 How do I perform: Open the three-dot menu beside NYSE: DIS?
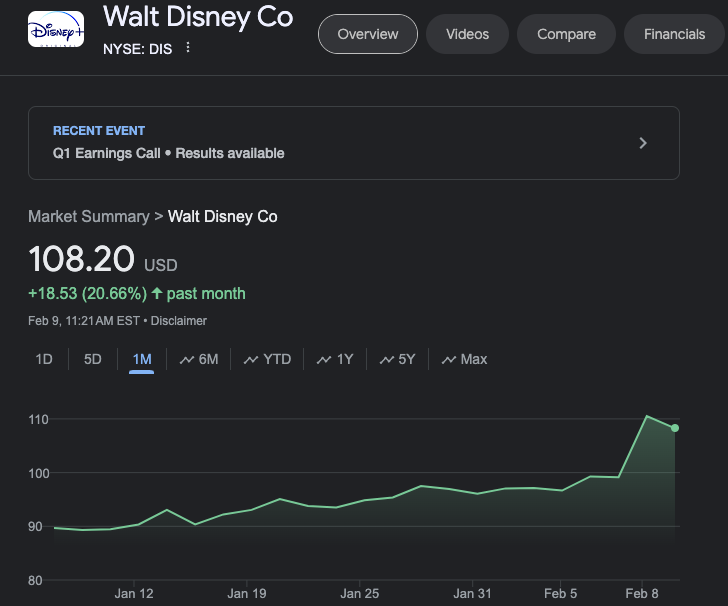tap(187, 48)
